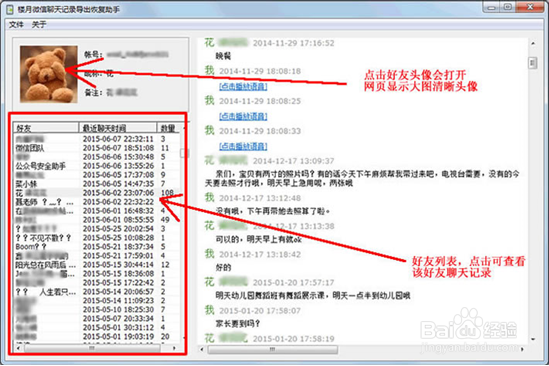This screenshot has width=549, height=366.
Task: Select row dated 2015-05-14 20:06:57
Action: tap(97, 292)
